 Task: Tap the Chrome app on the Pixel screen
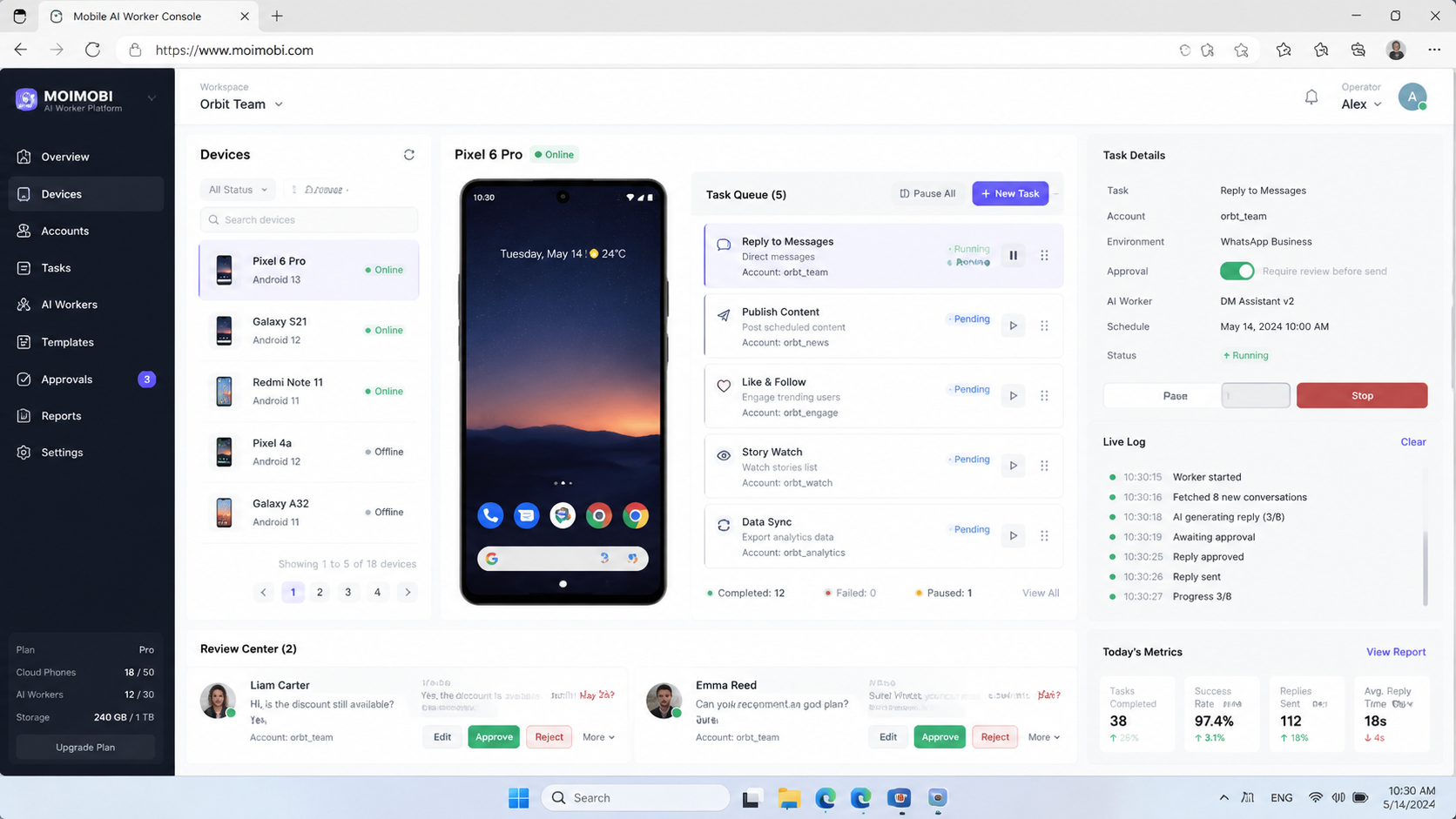coord(636,515)
